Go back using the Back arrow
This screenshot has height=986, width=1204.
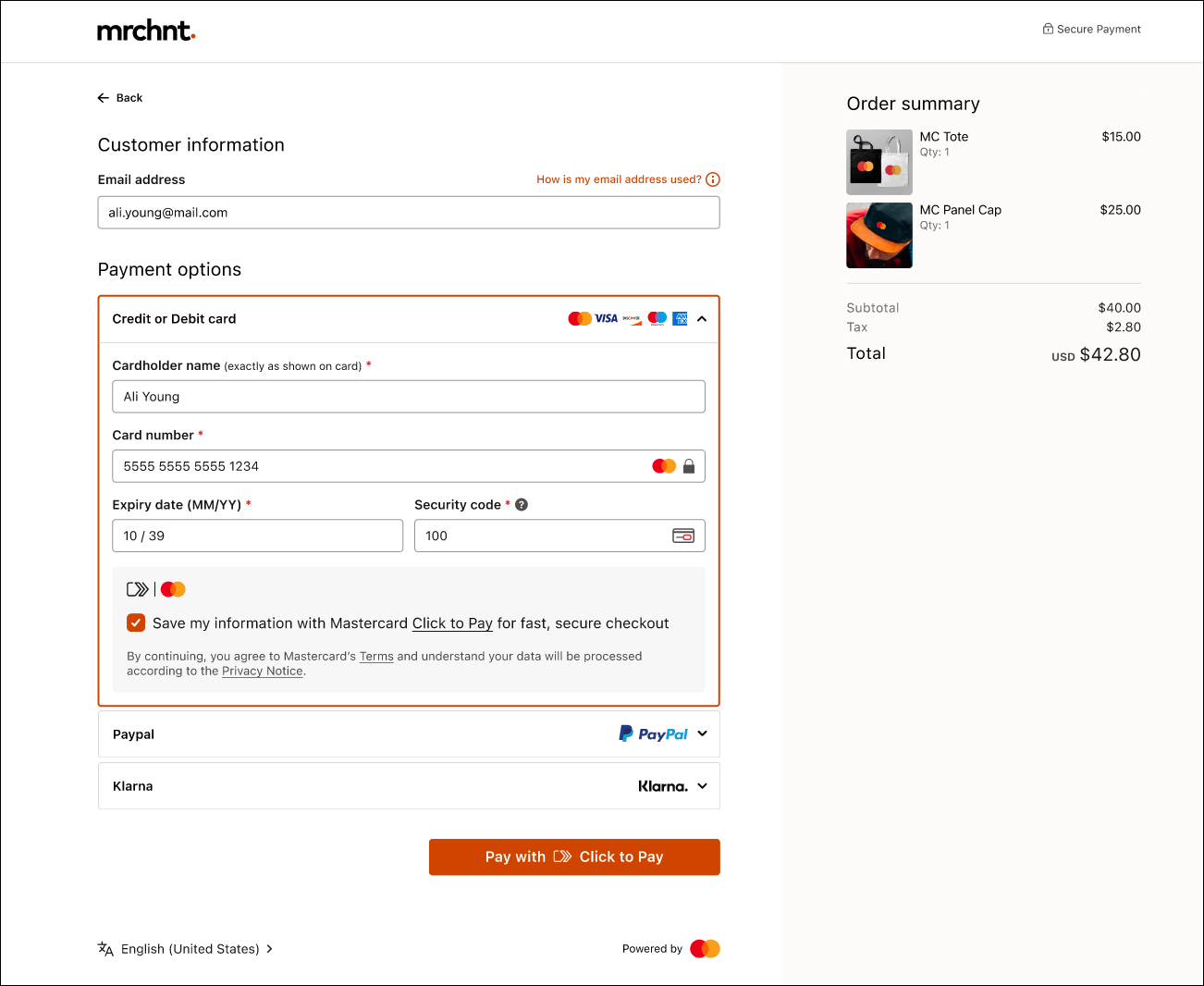[103, 97]
